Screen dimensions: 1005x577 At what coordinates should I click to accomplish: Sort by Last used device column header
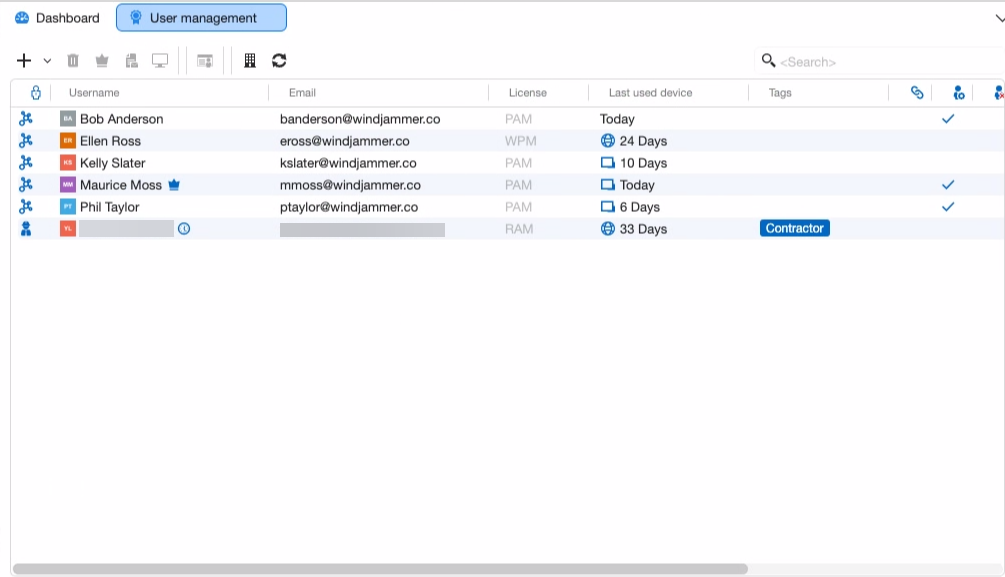[x=650, y=93]
